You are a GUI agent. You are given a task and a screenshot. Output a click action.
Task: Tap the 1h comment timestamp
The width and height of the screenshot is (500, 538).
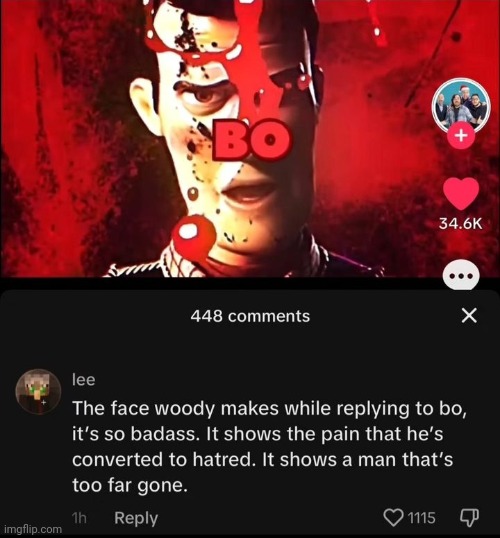click(x=79, y=518)
